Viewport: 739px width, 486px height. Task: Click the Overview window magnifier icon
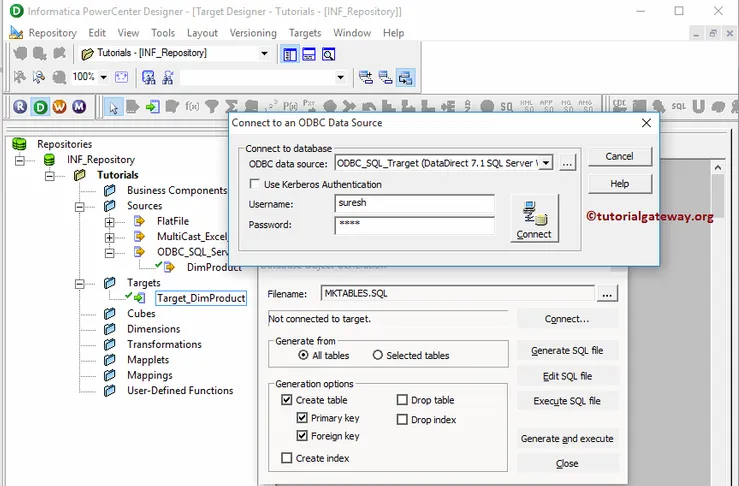(x=328, y=55)
